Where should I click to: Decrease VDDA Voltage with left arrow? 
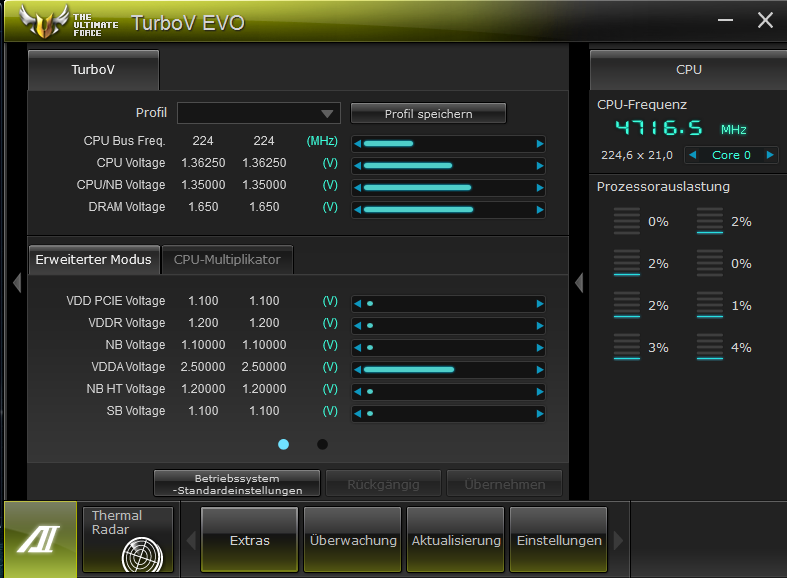(x=357, y=370)
